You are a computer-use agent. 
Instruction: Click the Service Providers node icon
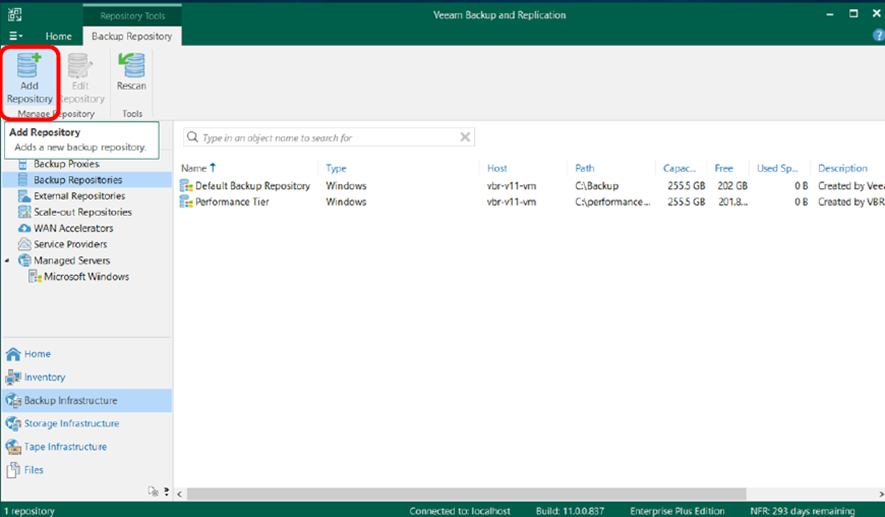coord(24,244)
